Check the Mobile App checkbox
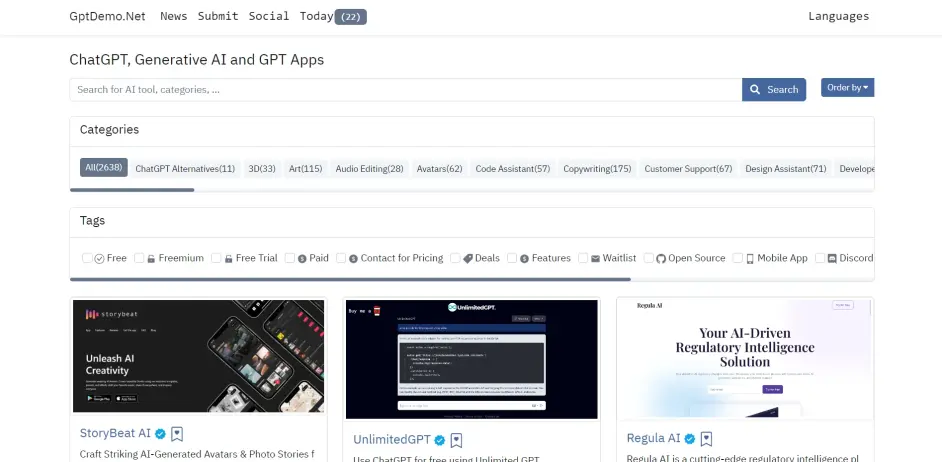 737,258
